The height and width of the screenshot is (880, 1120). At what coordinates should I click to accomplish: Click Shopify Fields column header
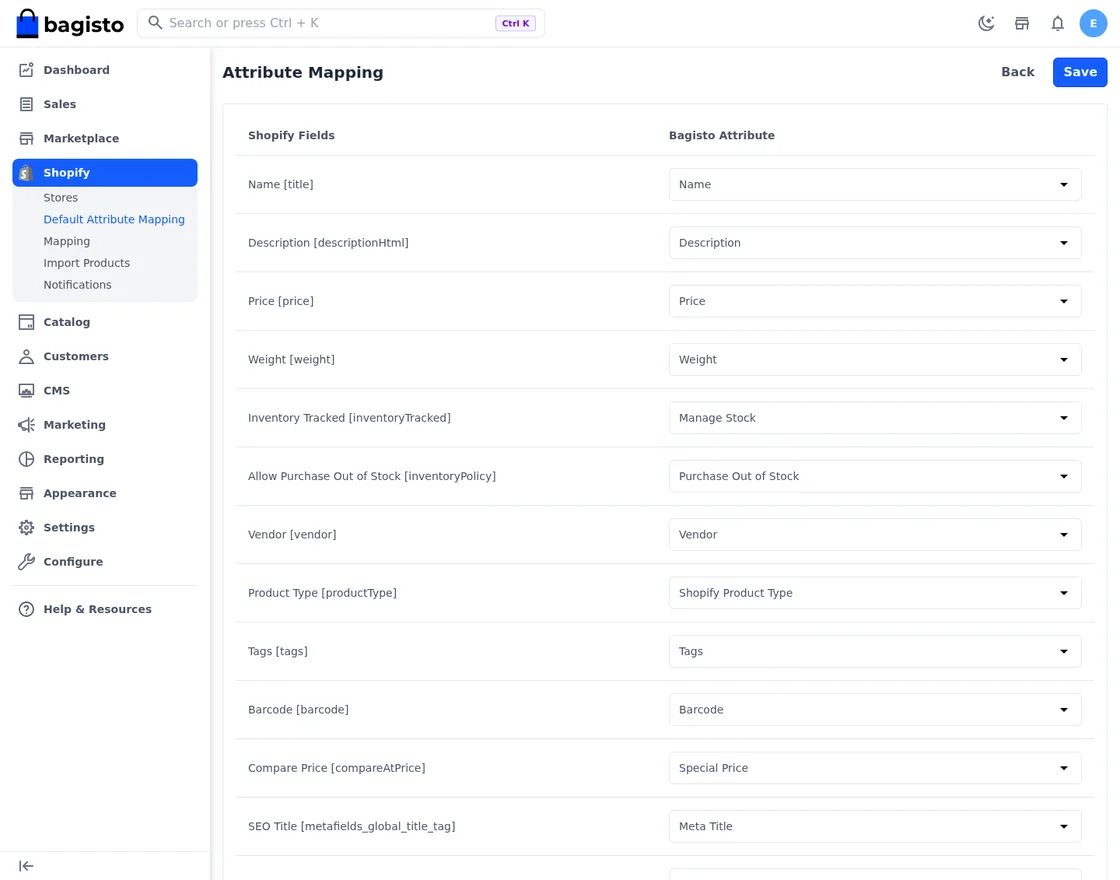(x=291, y=136)
